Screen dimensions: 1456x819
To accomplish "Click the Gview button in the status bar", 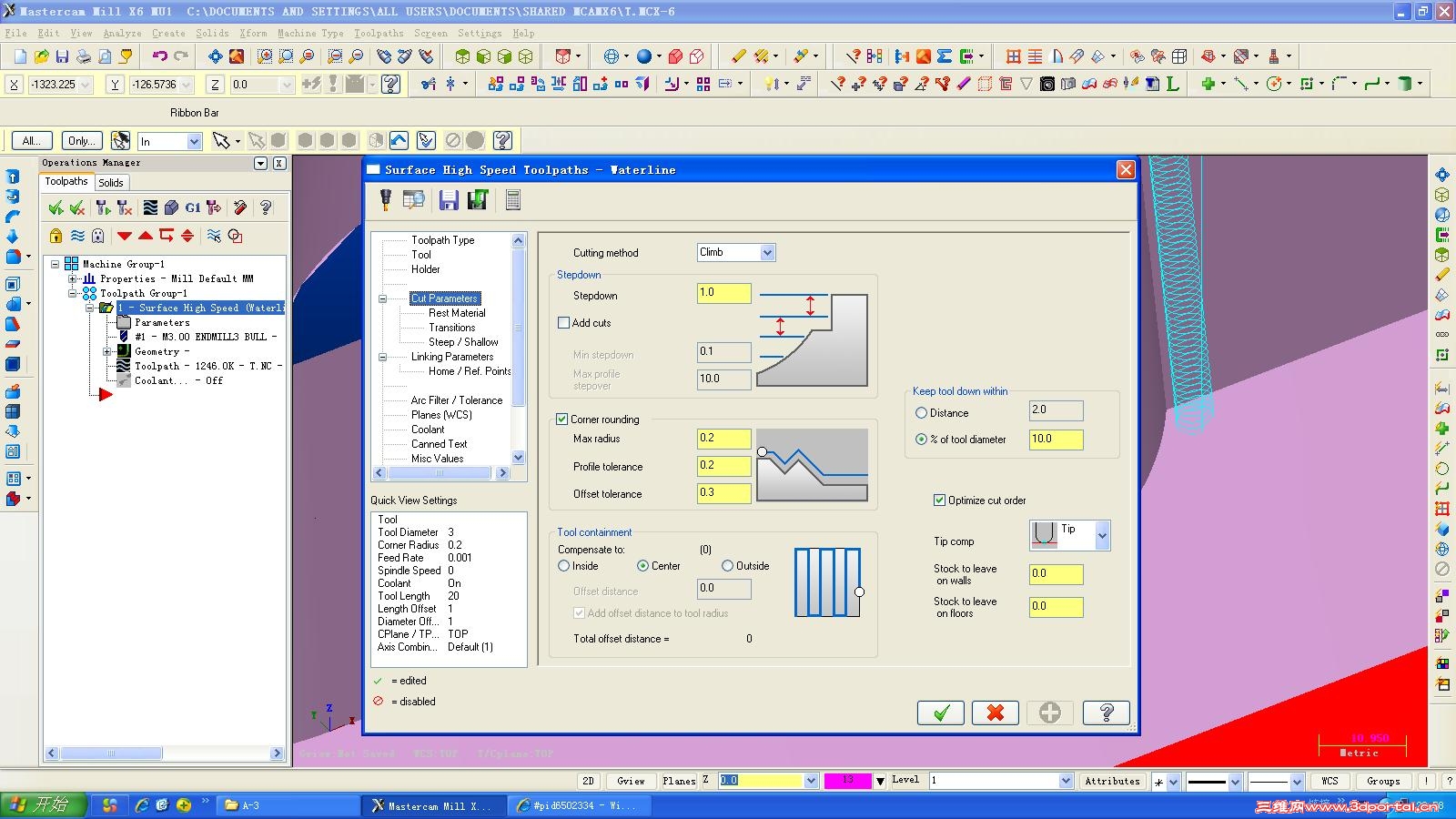I will (631, 781).
